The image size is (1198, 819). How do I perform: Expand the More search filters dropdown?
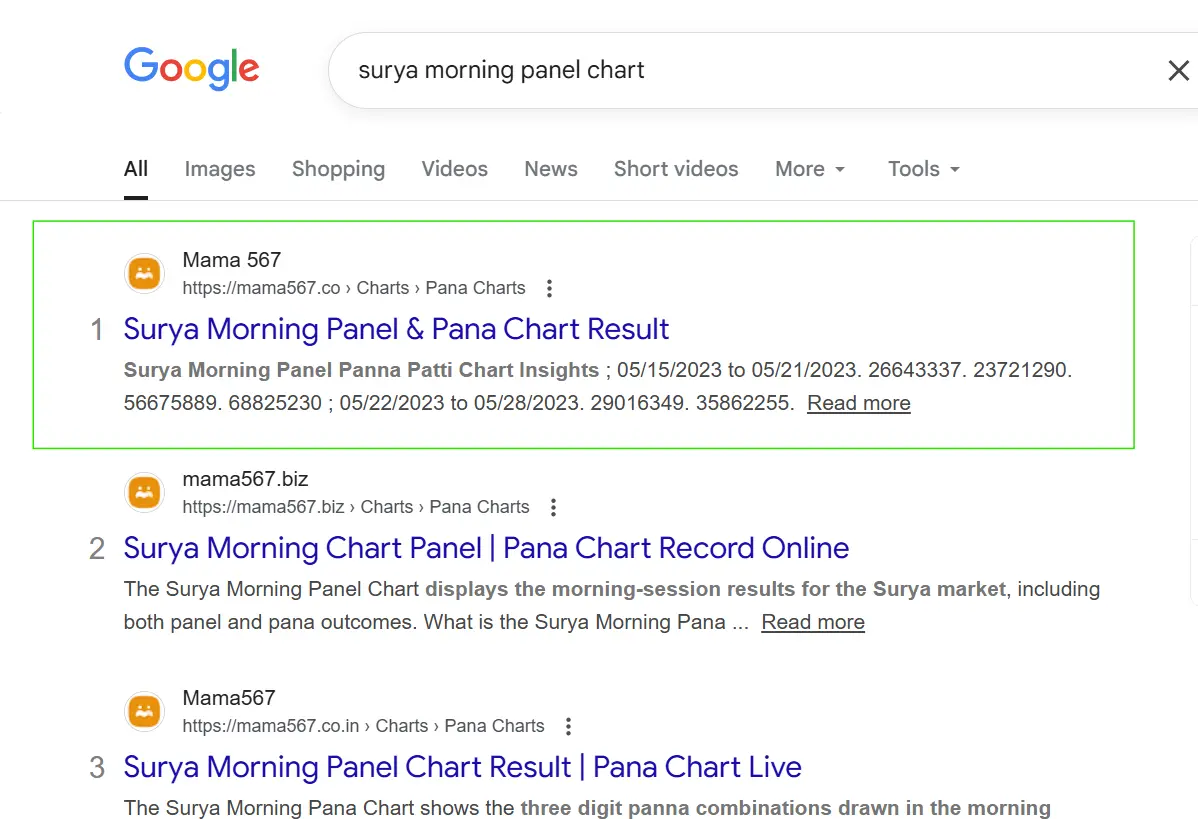click(810, 169)
